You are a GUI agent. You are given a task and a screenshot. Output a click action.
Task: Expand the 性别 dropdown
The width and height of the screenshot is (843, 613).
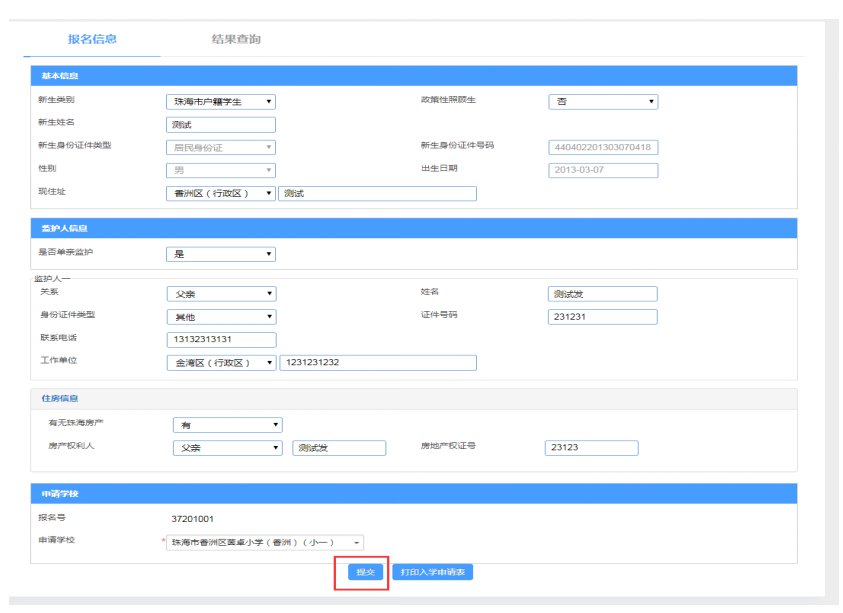coord(220,170)
